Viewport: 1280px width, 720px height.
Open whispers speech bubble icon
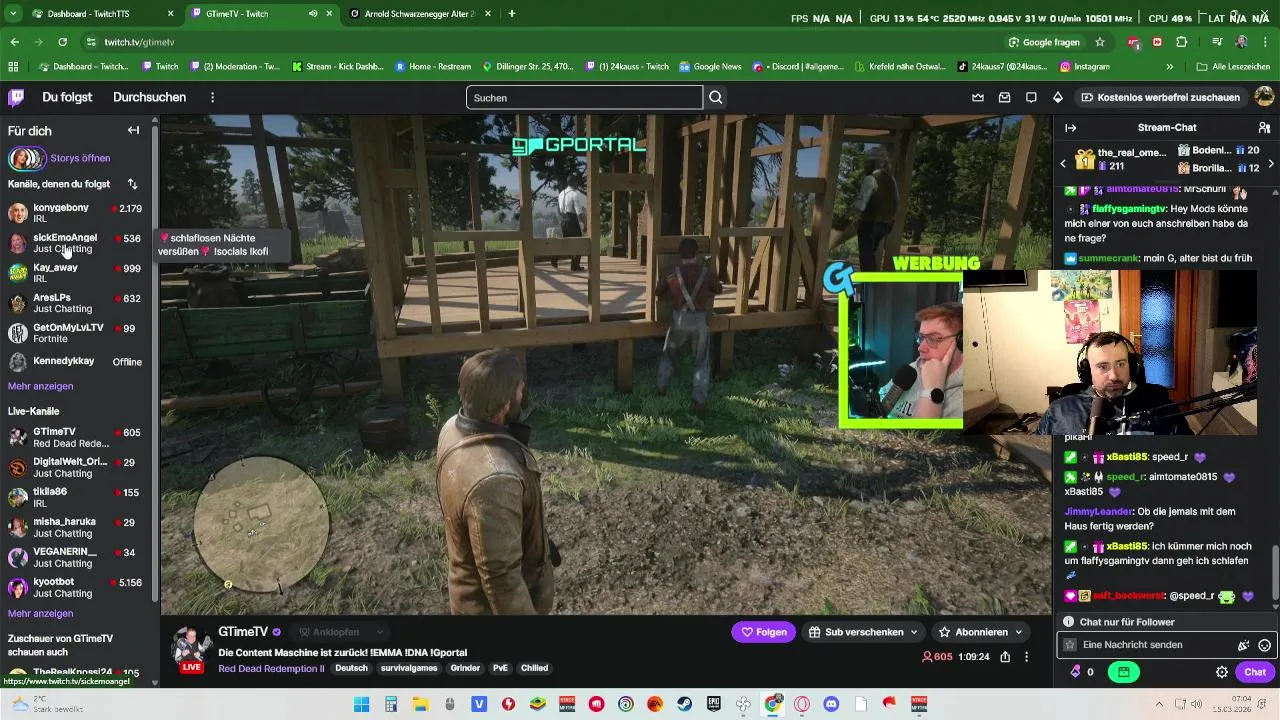[1031, 97]
